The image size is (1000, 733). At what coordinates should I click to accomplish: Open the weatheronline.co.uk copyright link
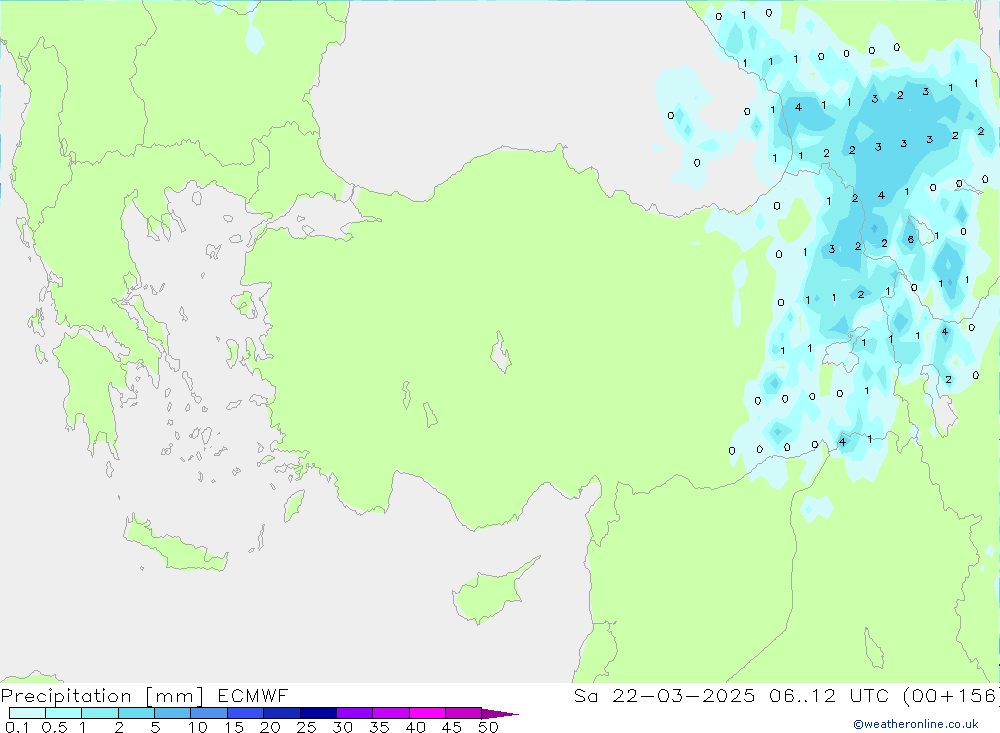pos(916,724)
